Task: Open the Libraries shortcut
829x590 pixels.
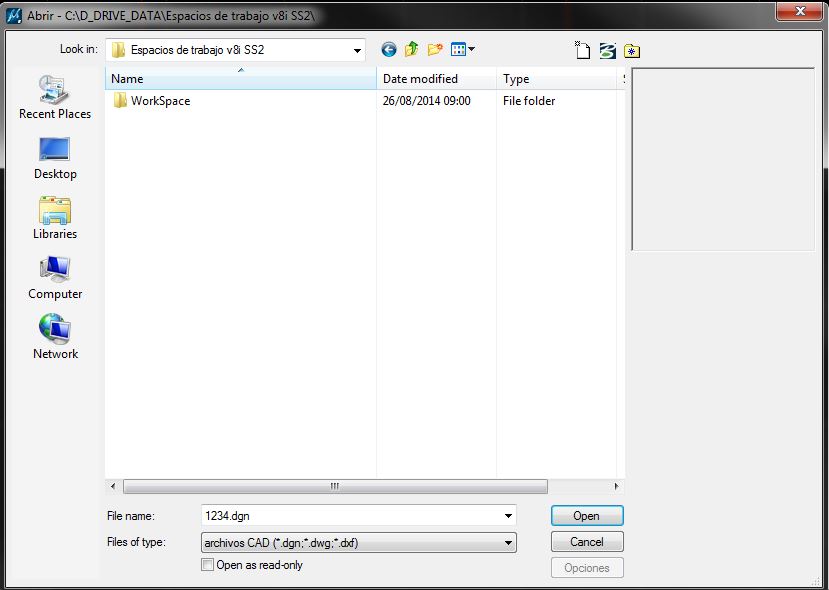Action: point(55,218)
